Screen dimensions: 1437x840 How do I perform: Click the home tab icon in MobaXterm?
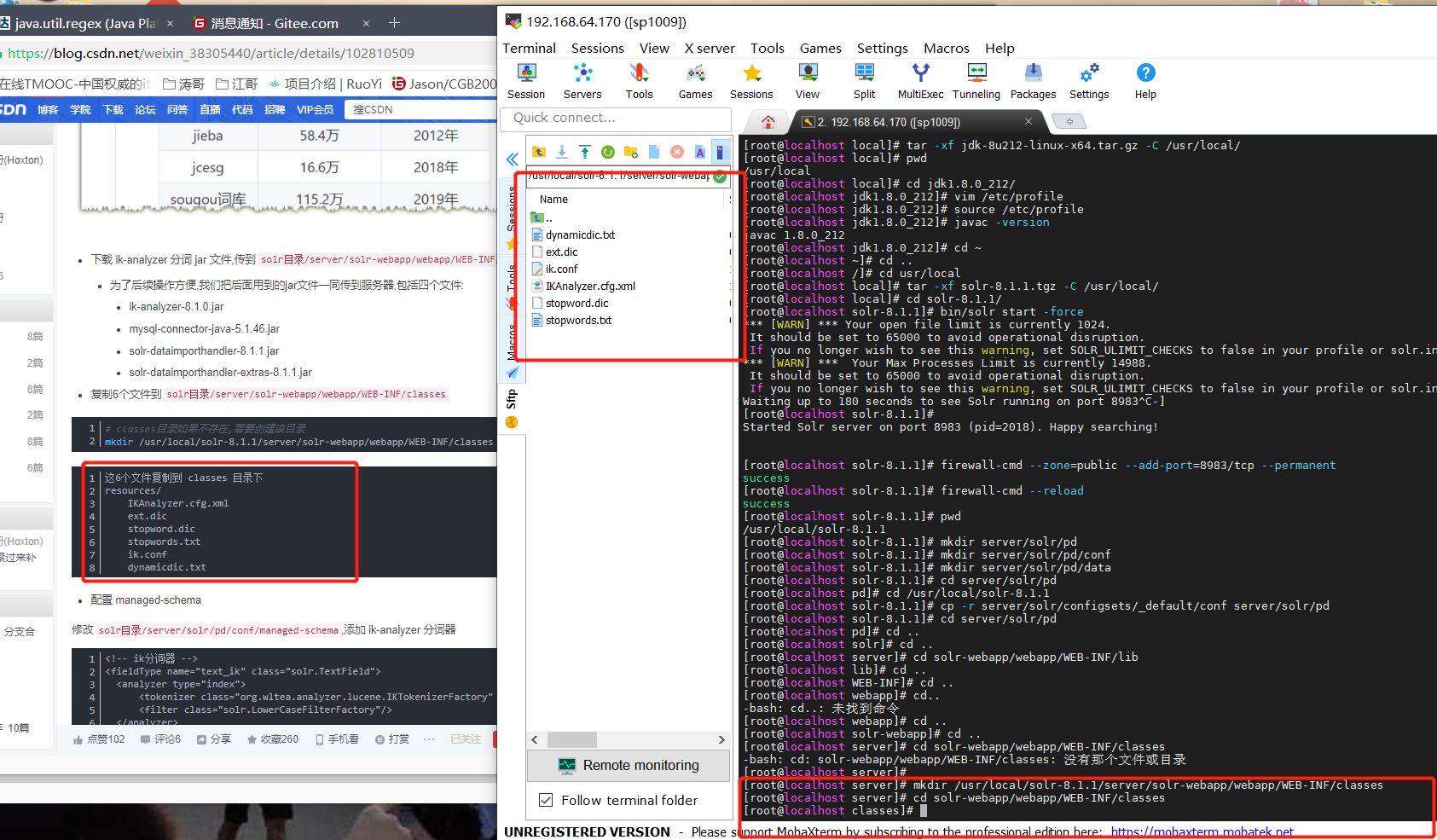(768, 122)
